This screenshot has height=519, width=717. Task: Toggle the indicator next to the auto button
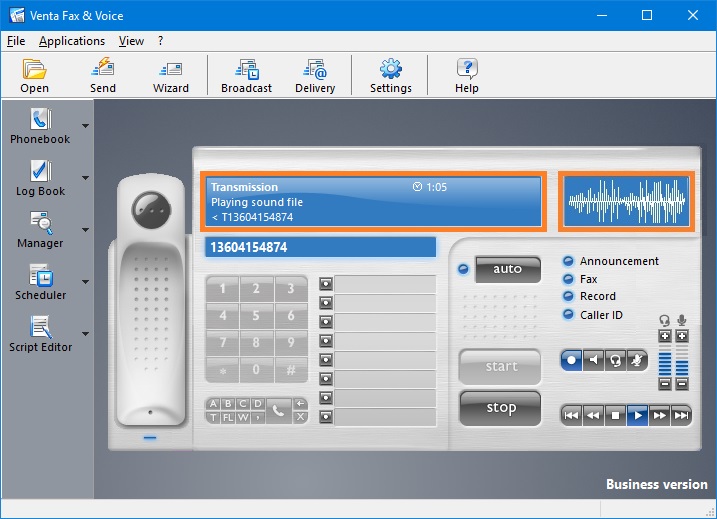(x=463, y=269)
